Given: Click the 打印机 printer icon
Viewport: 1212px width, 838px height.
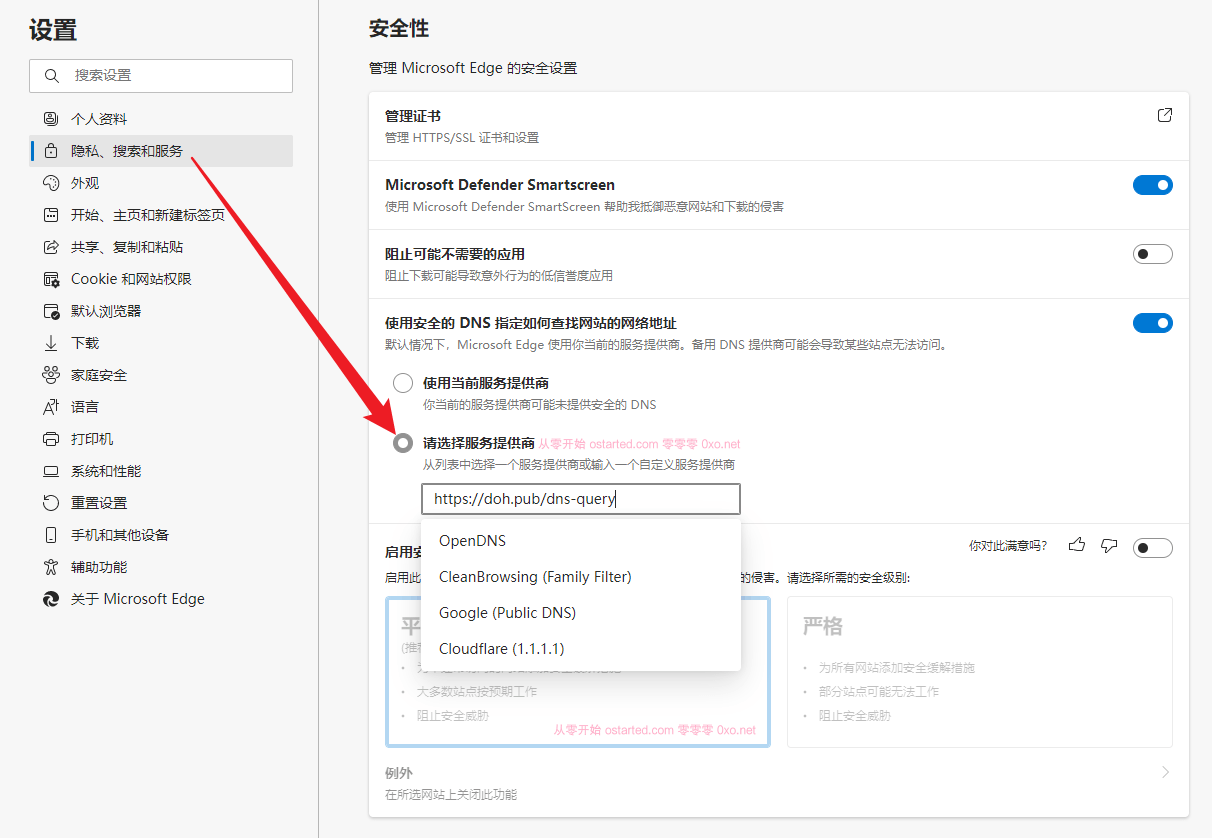Looking at the screenshot, I should click(x=51, y=439).
